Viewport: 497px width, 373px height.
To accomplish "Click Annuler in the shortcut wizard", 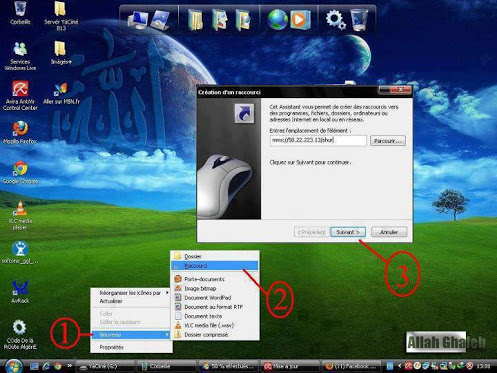I will (x=389, y=232).
